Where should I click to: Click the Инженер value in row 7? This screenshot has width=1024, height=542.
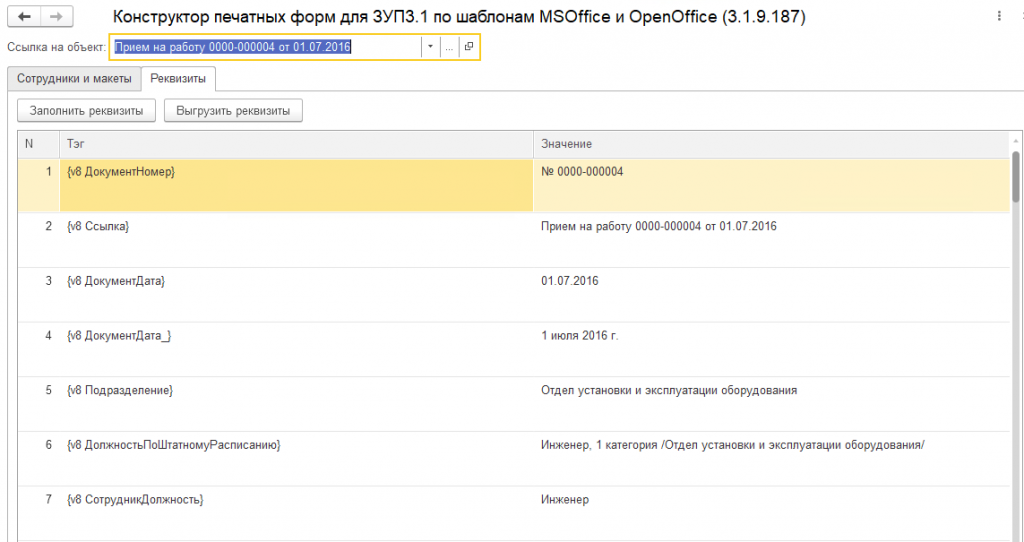click(x=565, y=499)
